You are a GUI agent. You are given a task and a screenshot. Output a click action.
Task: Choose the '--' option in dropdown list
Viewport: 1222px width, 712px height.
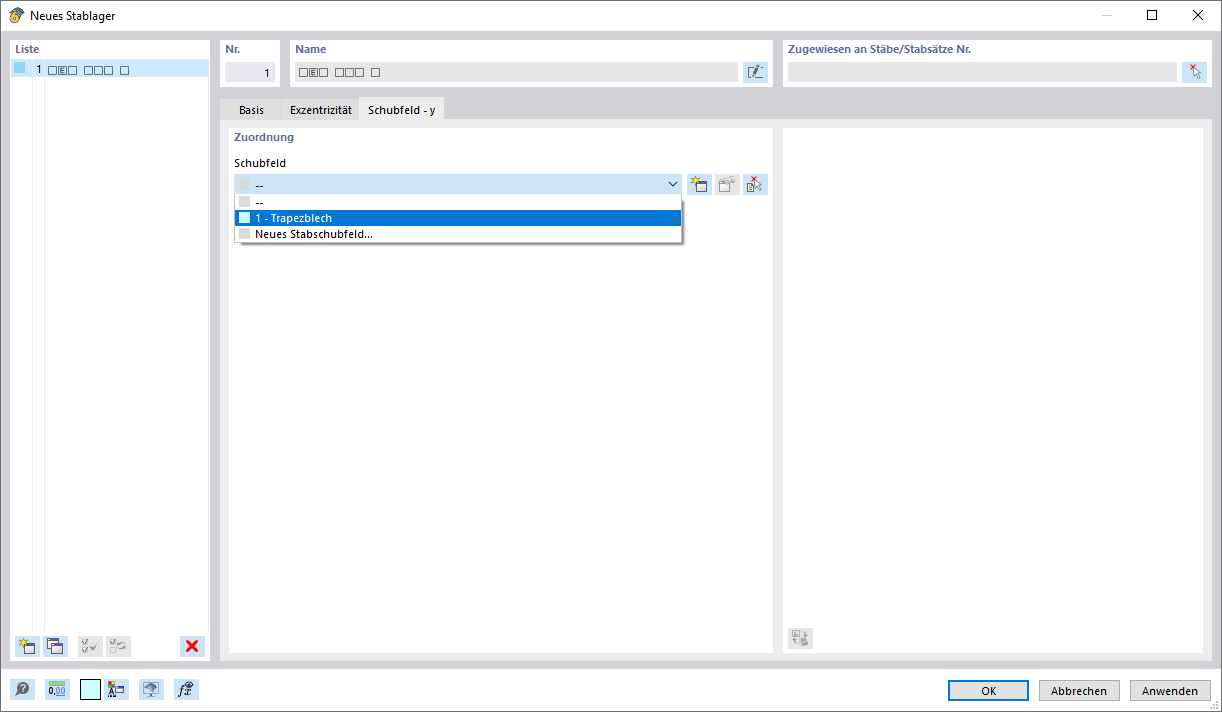458,202
